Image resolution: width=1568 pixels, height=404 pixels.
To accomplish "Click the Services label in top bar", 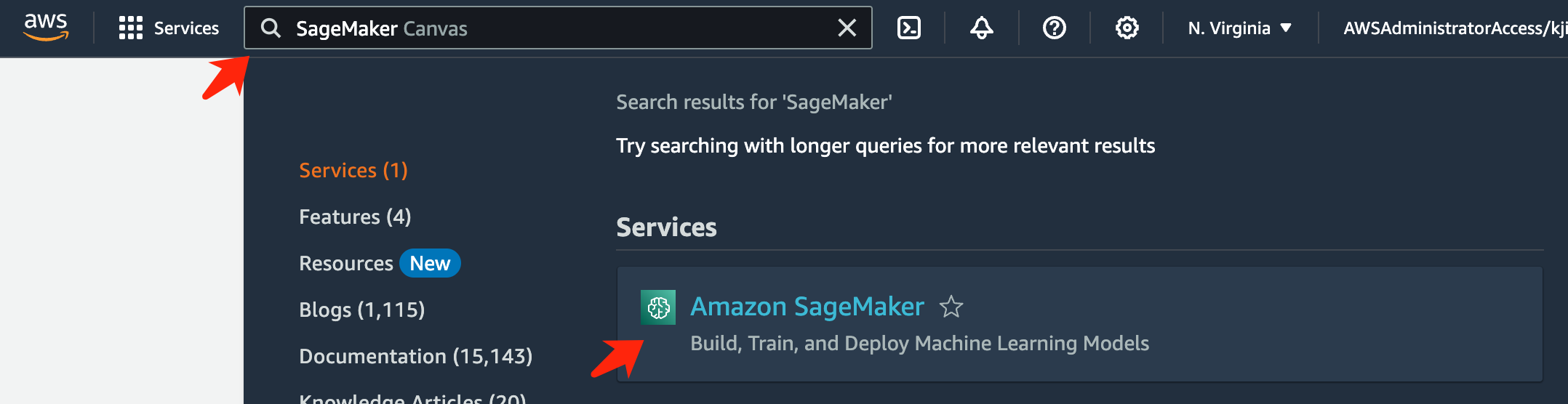I will (x=186, y=28).
